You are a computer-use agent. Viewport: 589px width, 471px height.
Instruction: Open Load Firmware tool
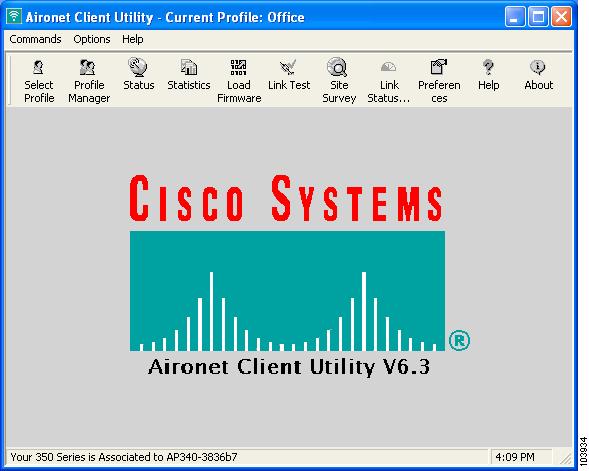(239, 81)
